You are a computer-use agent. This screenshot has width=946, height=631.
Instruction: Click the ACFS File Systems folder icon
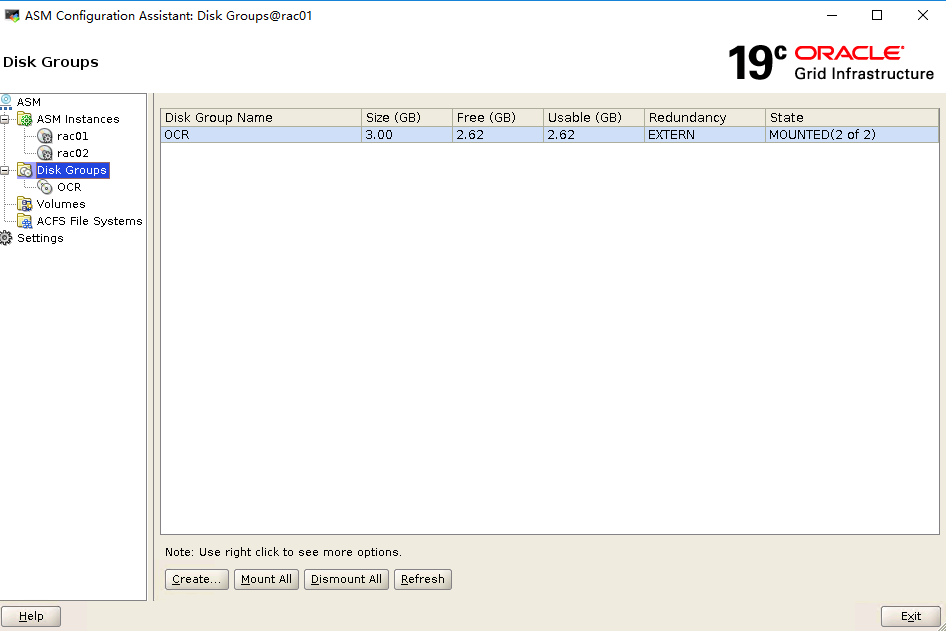(25, 221)
